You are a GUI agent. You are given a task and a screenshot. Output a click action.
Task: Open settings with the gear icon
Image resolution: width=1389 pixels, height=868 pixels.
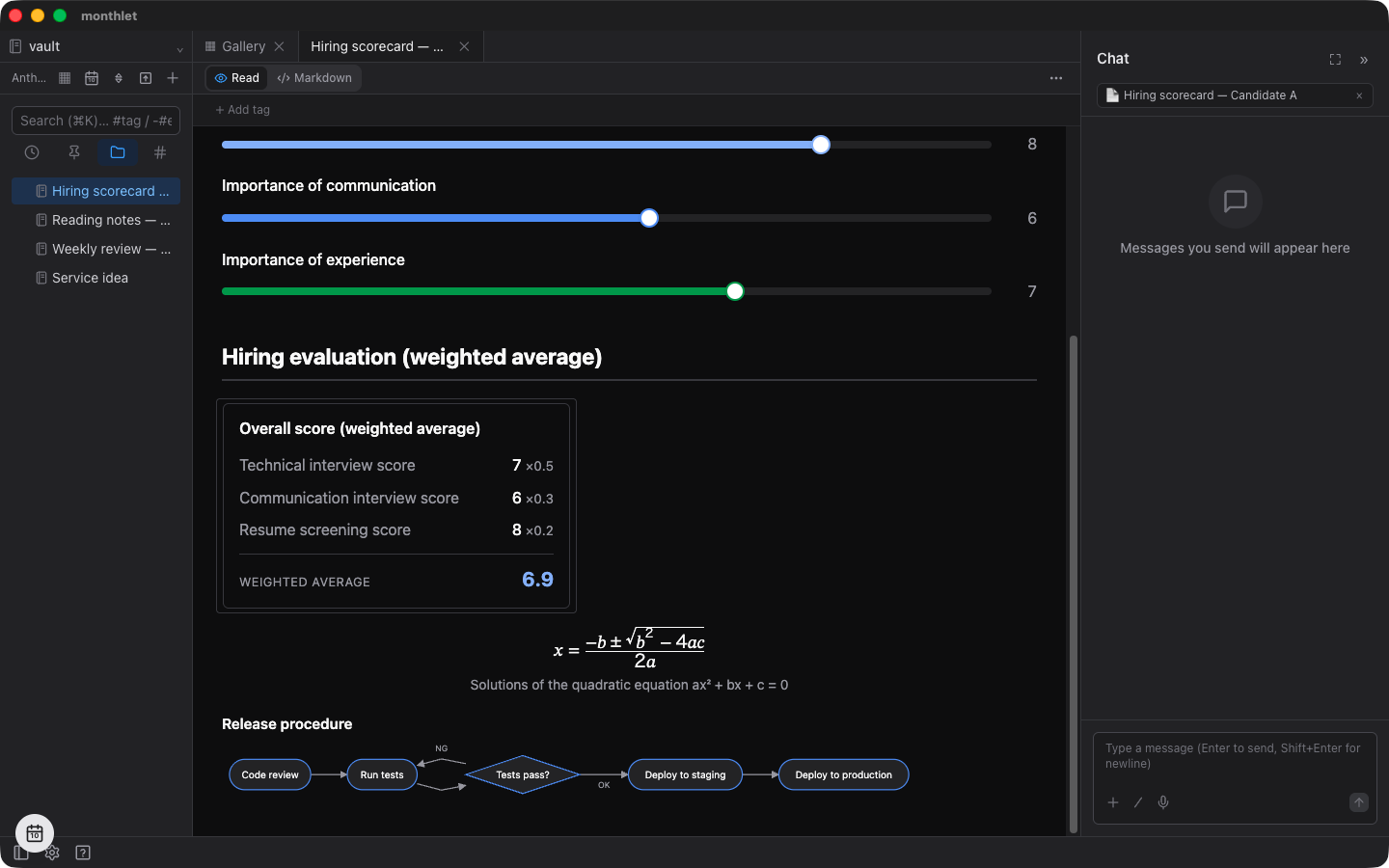click(x=52, y=853)
